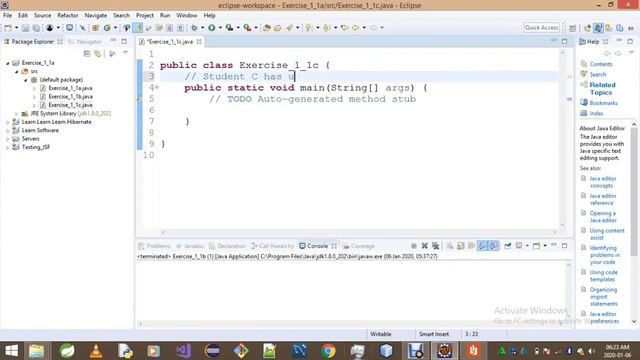Click the editor horizontal scrollbar
The image size is (640, 360).
pyautogui.click(x=358, y=232)
